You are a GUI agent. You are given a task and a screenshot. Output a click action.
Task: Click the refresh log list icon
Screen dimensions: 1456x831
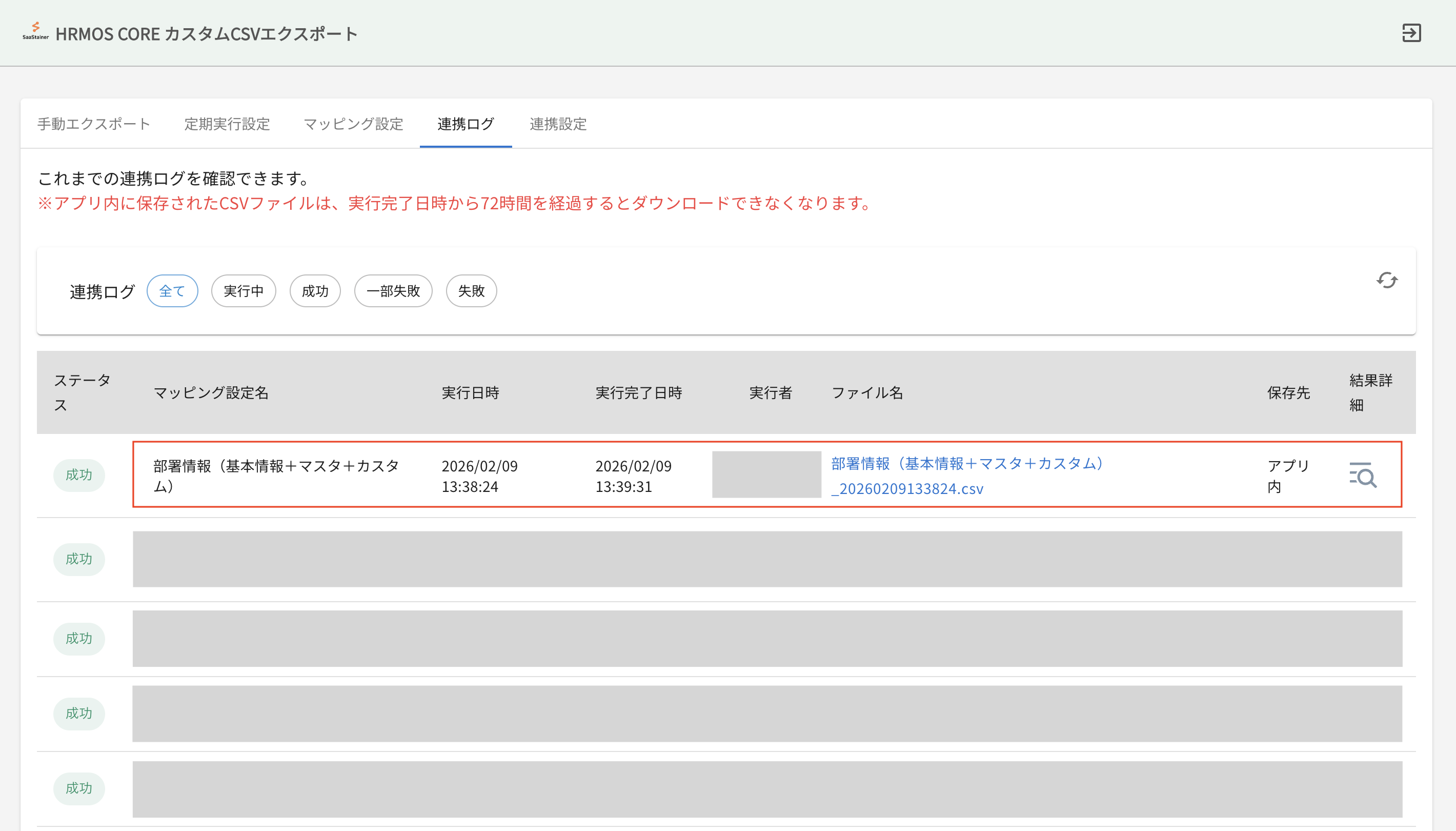click(x=1386, y=280)
